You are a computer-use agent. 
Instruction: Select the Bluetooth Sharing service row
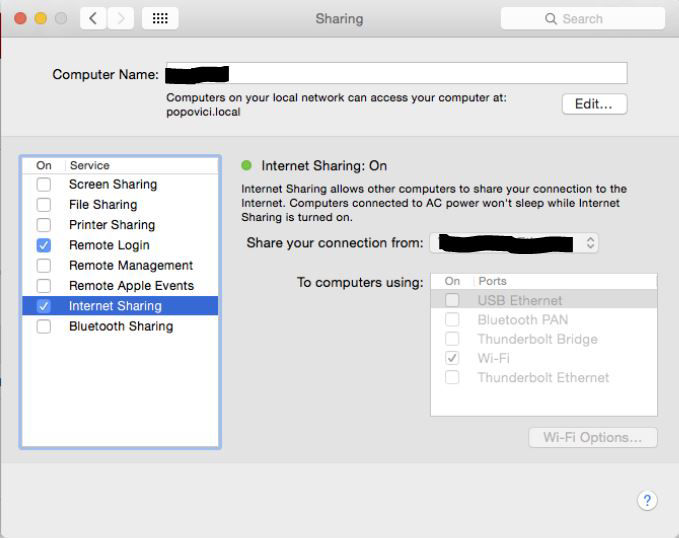pos(120,326)
